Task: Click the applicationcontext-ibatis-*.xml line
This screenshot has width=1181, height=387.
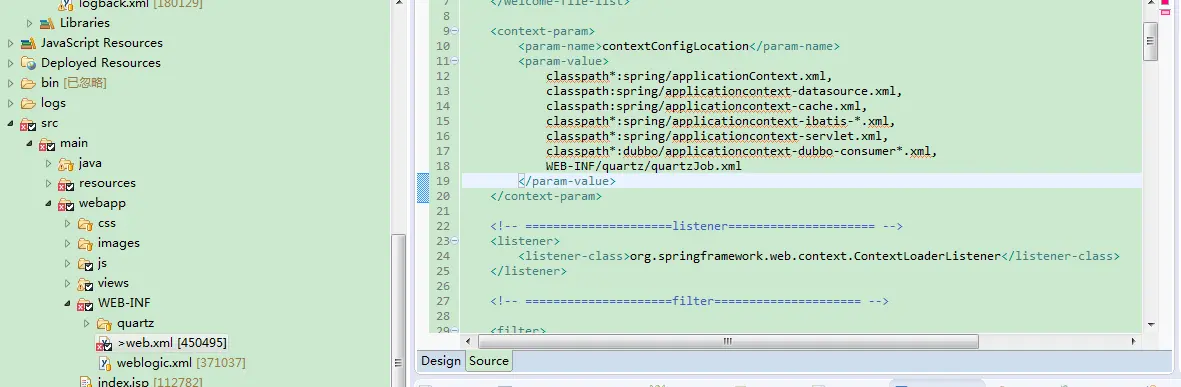Action: click(721, 121)
